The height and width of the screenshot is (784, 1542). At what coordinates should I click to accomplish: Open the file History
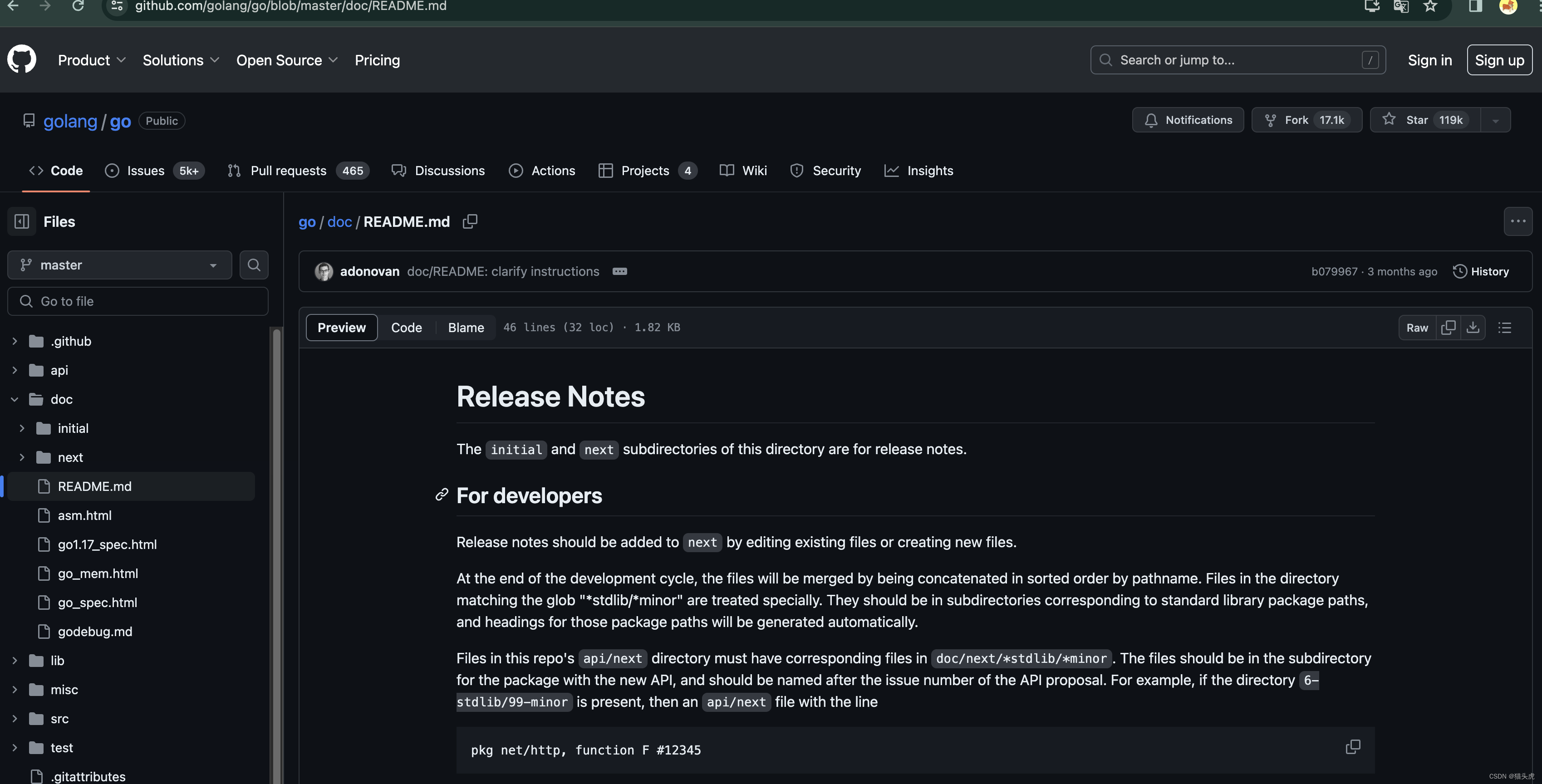[1481, 272]
